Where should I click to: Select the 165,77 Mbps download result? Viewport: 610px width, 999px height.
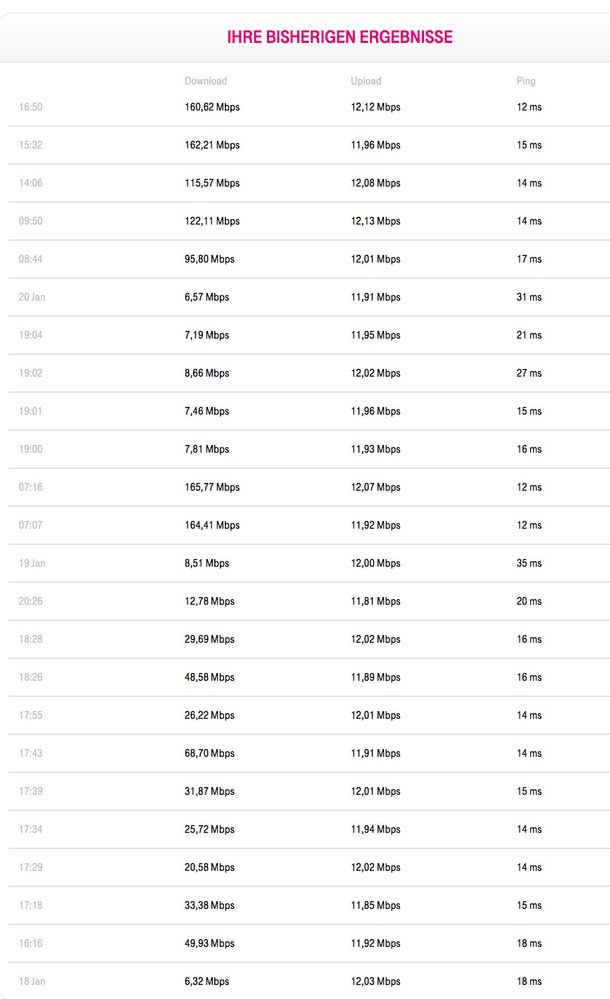[212, 487]
